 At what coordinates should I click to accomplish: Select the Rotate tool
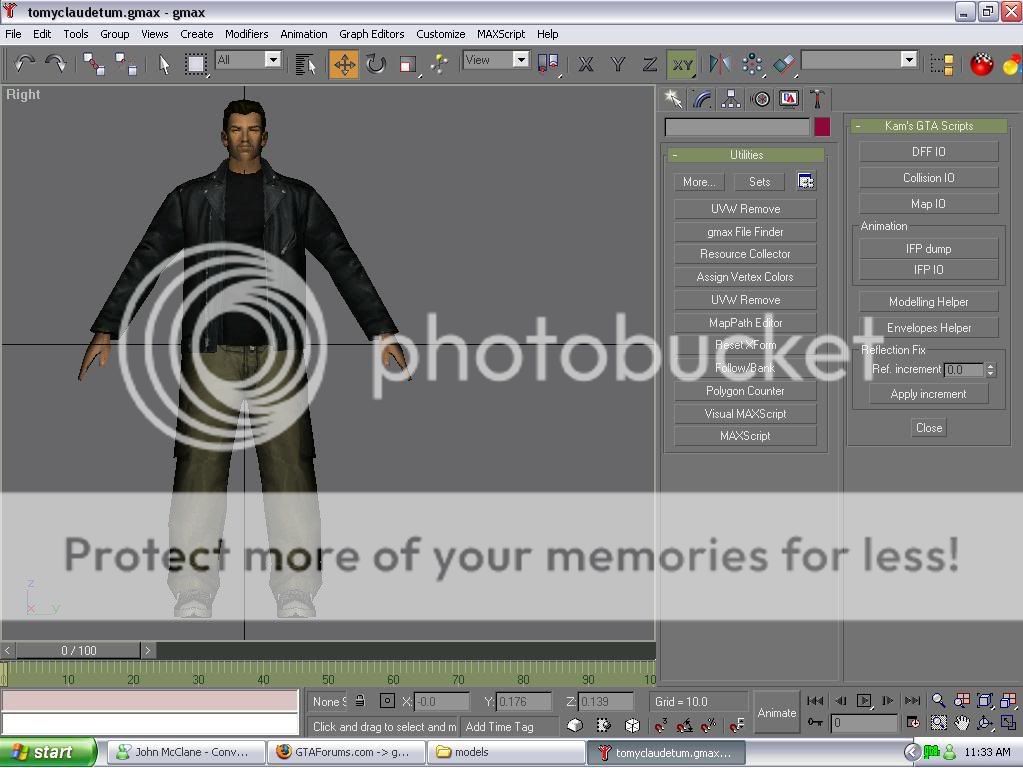376,65
